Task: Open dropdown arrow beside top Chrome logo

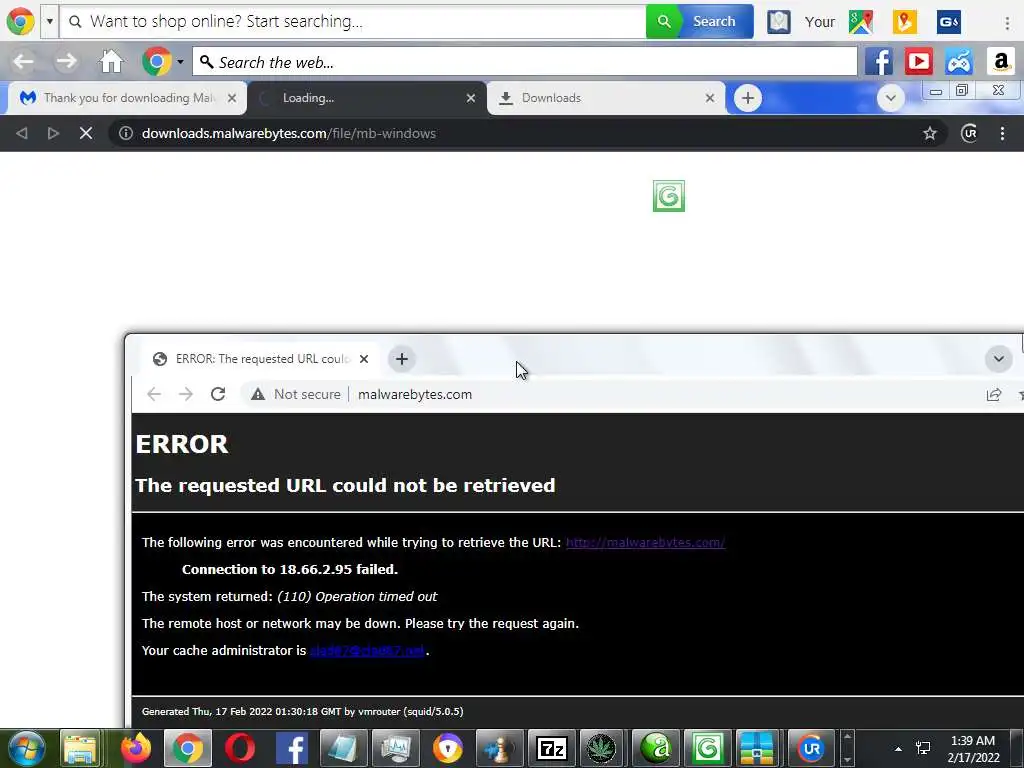Action: point(50,22)
